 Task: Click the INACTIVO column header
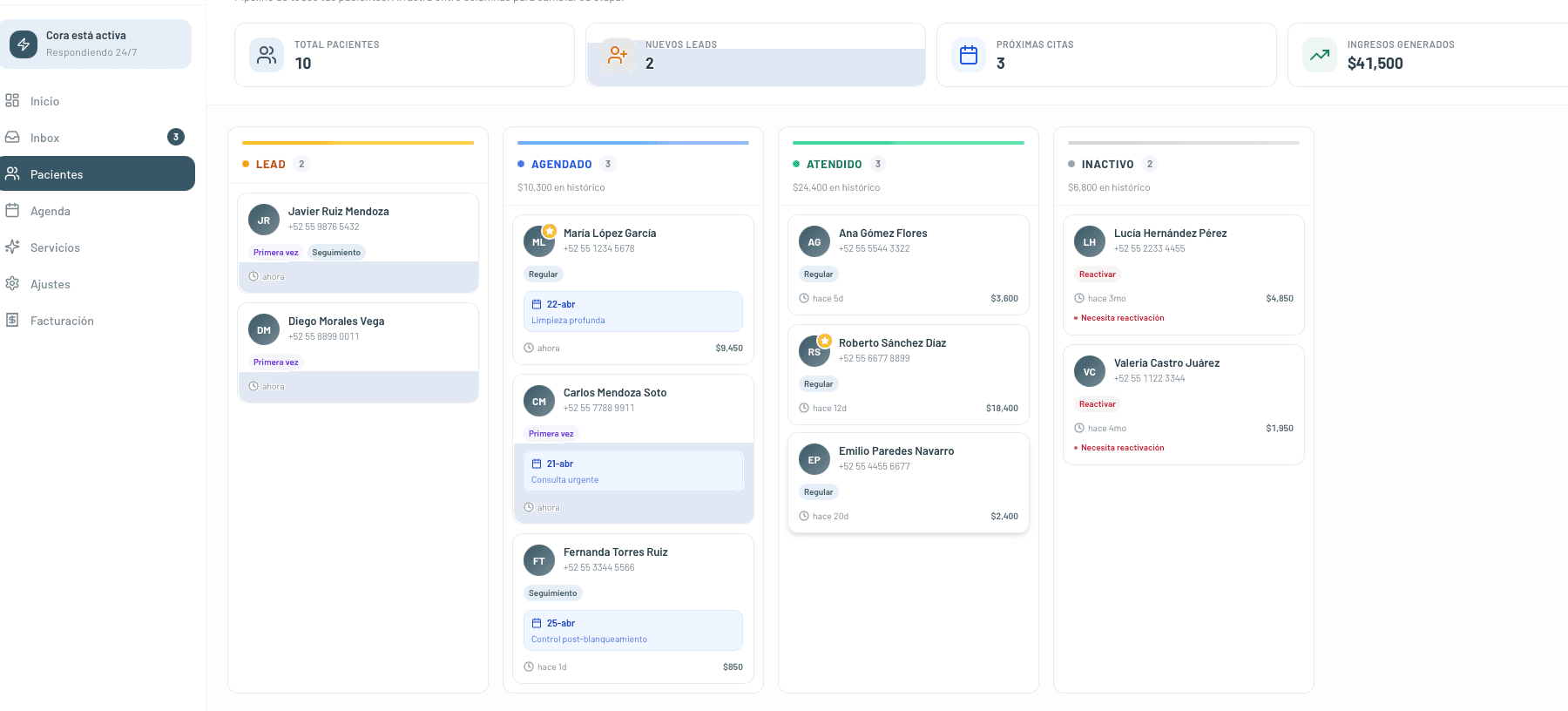1107,164
